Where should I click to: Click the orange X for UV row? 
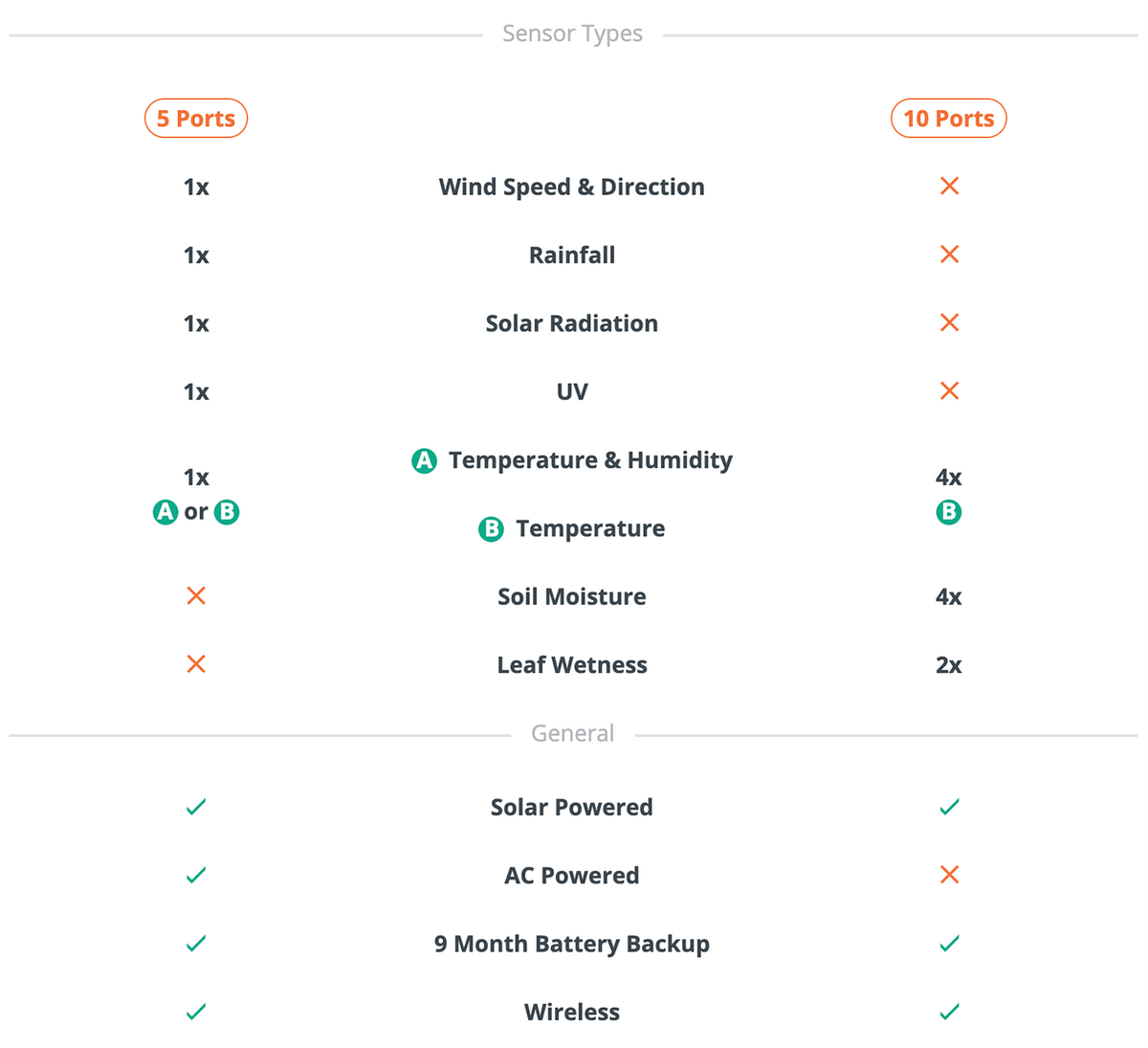point(949,390)
